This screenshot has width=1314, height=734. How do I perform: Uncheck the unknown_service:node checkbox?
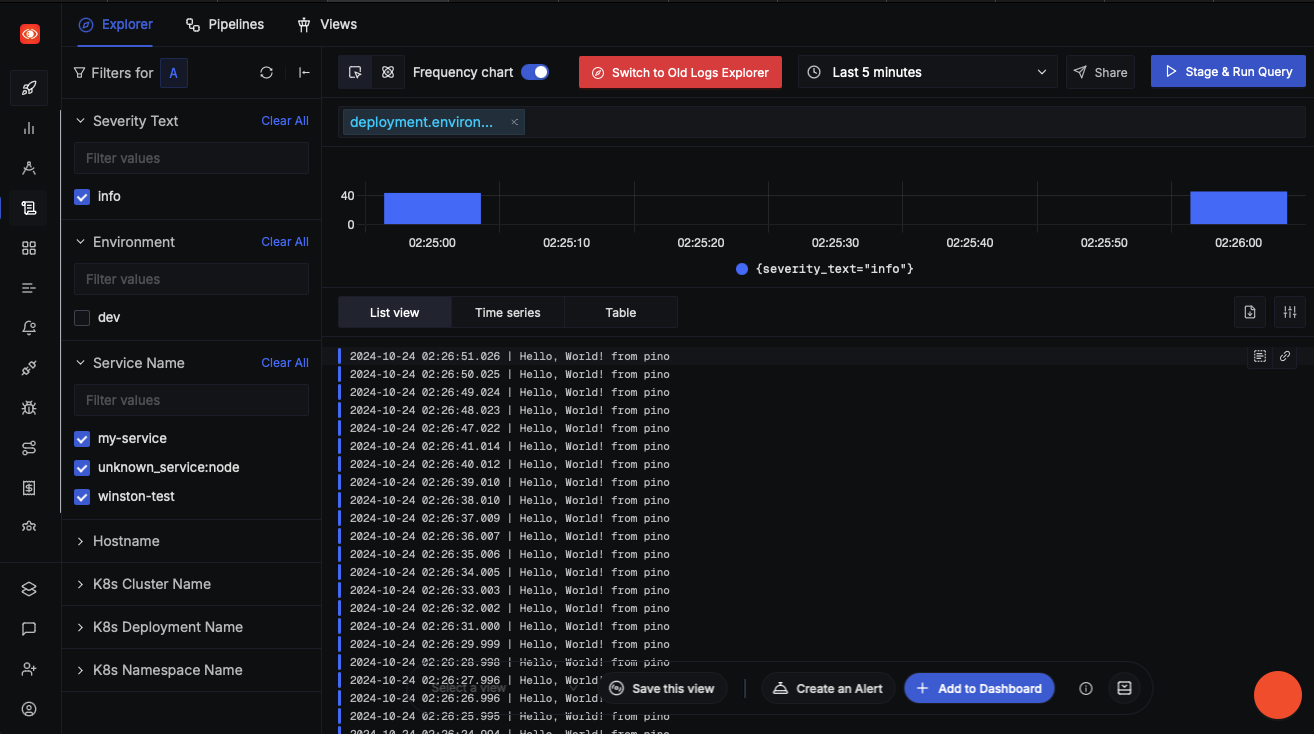pos(82,468)
